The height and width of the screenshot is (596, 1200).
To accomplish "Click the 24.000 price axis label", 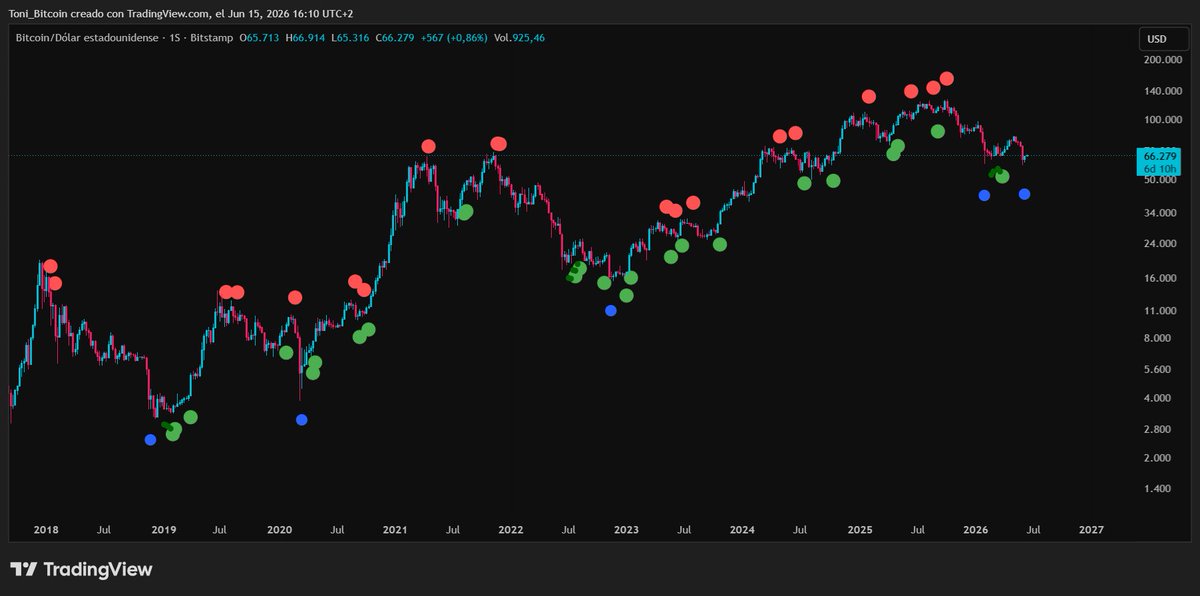I will [1160, 243].
